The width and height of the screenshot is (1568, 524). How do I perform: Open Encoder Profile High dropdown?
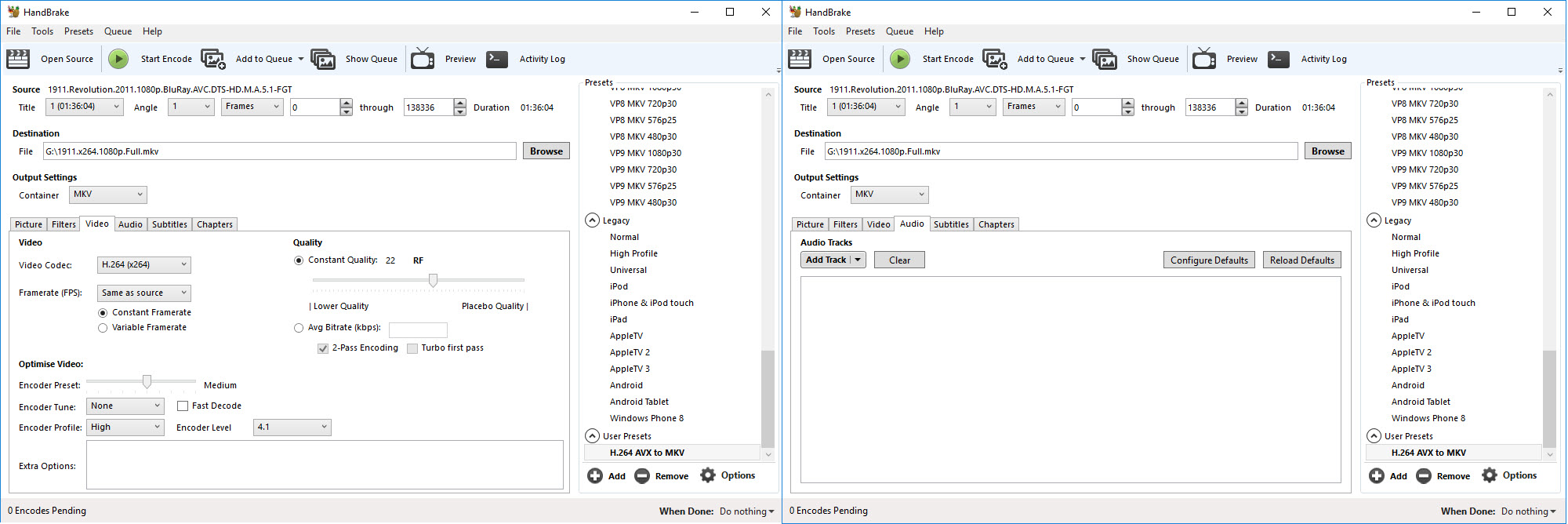click(125, 428)
